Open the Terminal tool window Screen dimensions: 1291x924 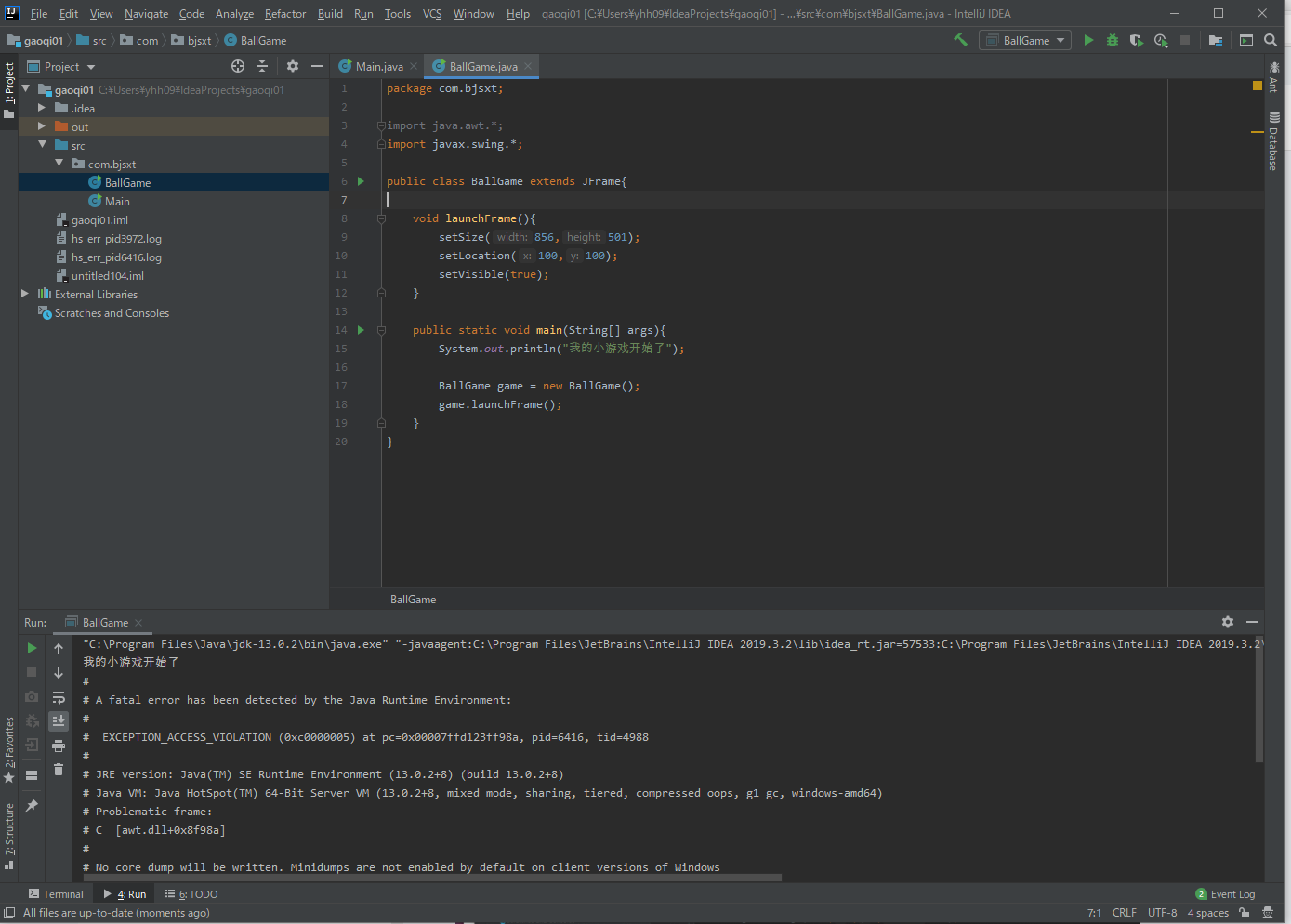pos(55,894)
